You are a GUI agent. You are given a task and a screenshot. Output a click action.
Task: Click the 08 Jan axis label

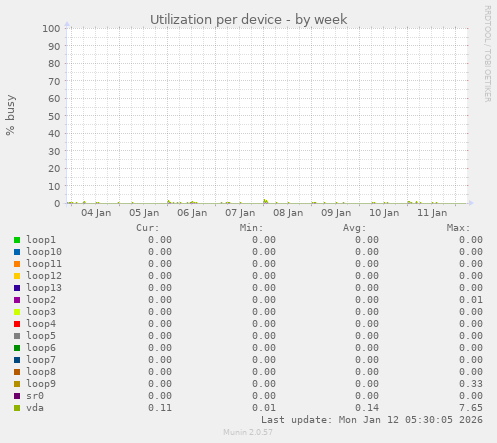(x=288, y=213)
